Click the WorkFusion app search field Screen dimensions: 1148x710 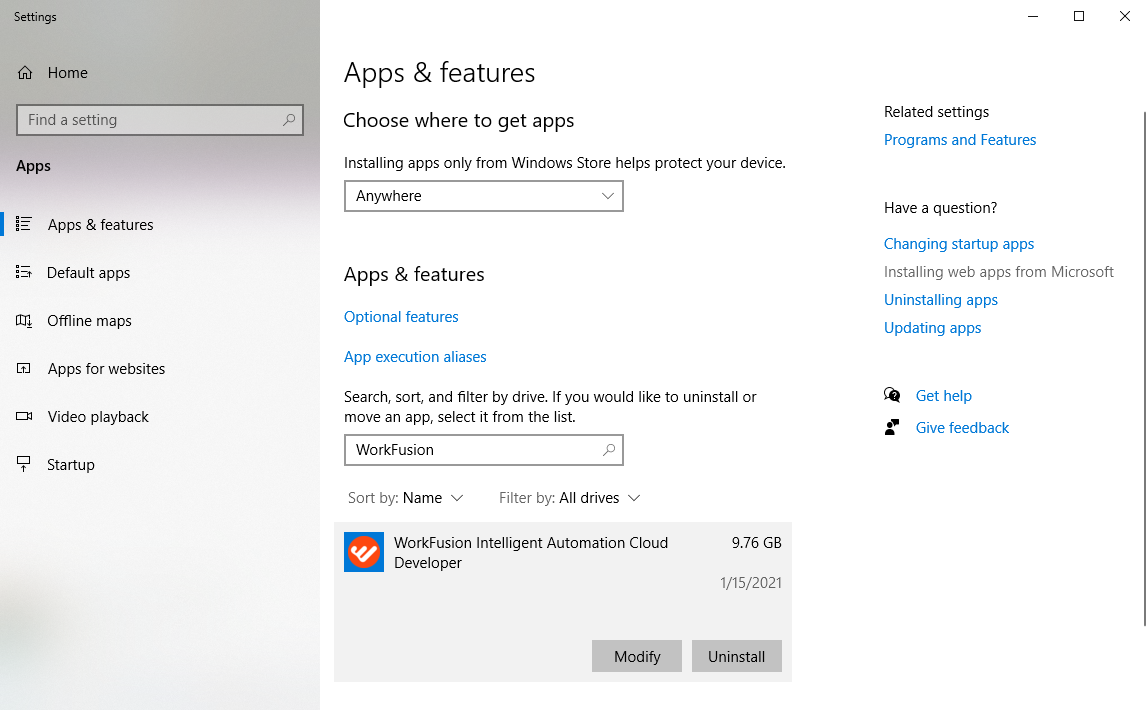(x=484, y=450)
